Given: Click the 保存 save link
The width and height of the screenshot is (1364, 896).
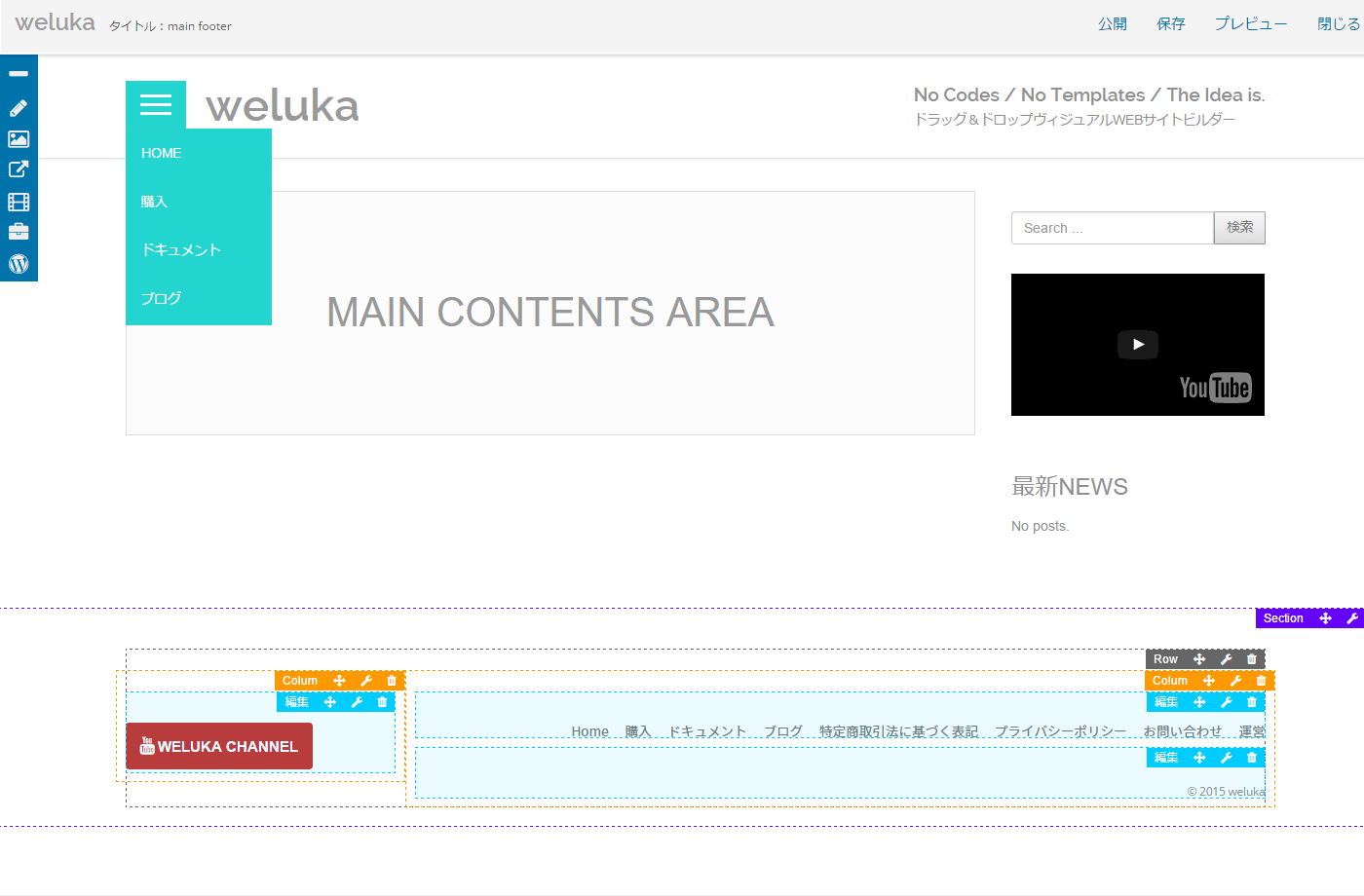Looking at the screenshot, I should tap(1171, 23).
